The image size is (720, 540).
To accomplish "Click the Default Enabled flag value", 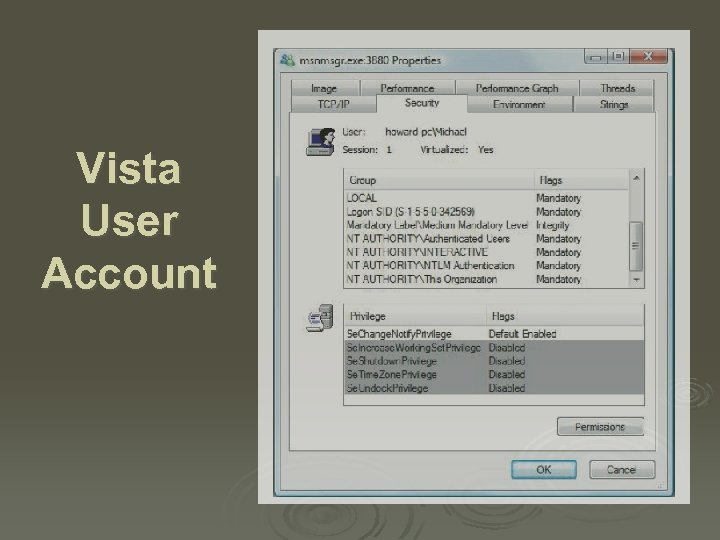I will click(522, 334).
